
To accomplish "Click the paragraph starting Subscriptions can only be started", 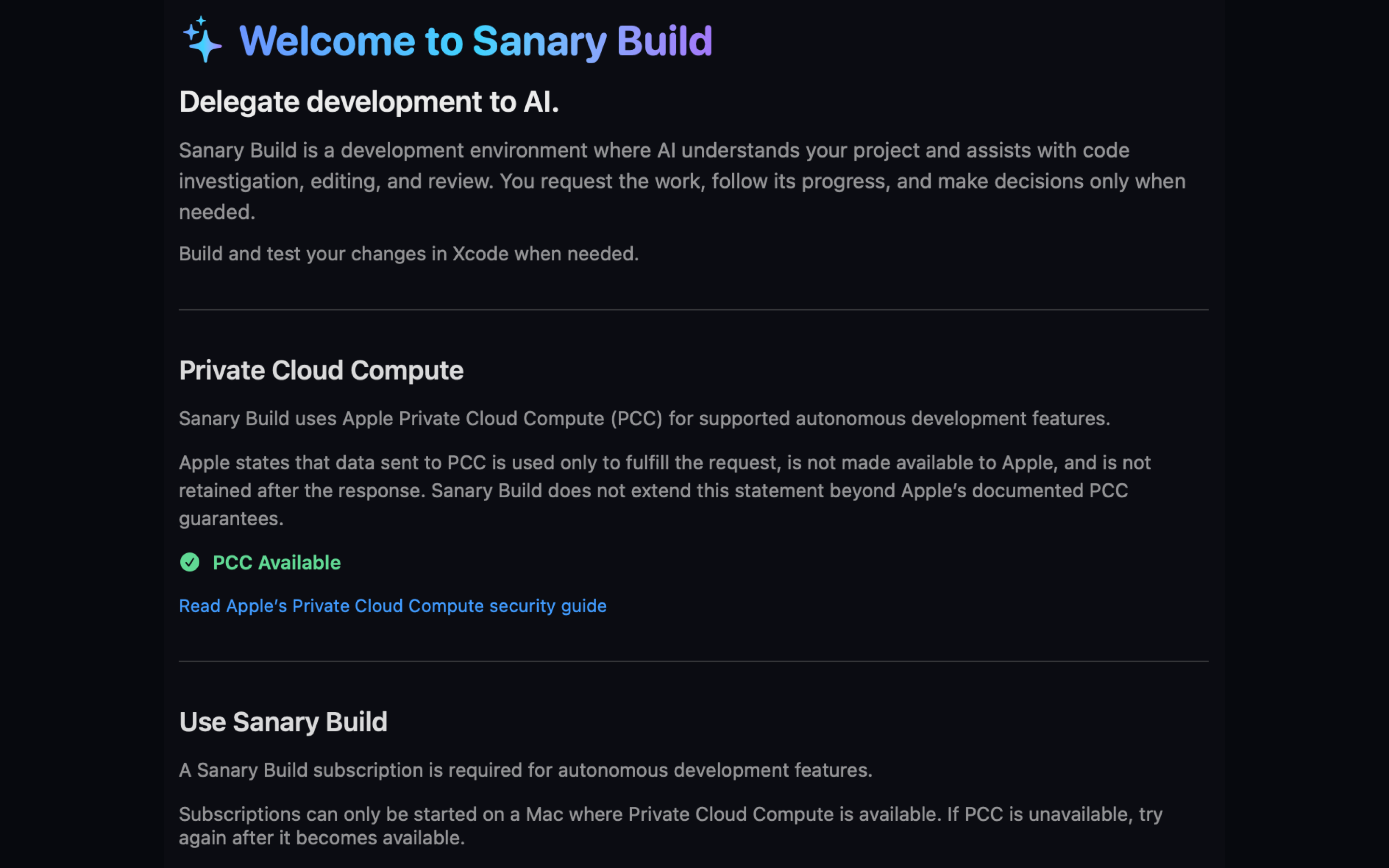I will pos(670,826).
